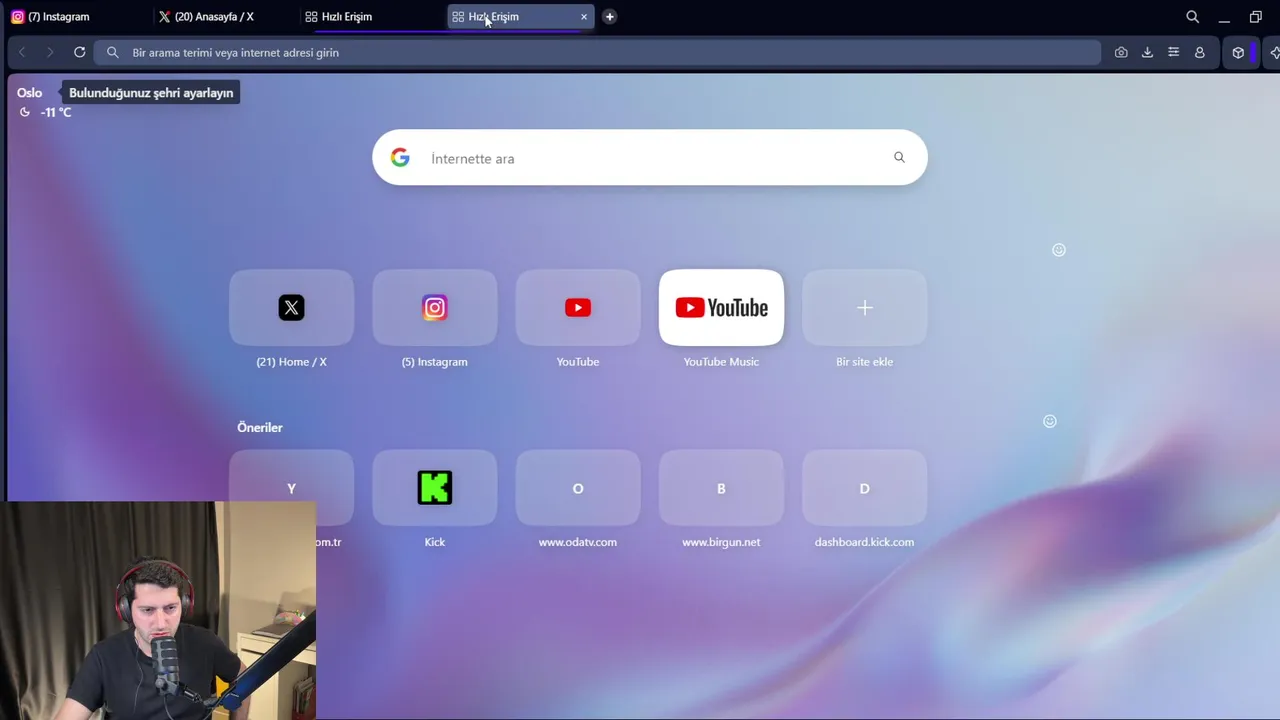Click the (5) Instagram tile label
The width and height of the screenshot is (1280, 720).
pos(434,362)
